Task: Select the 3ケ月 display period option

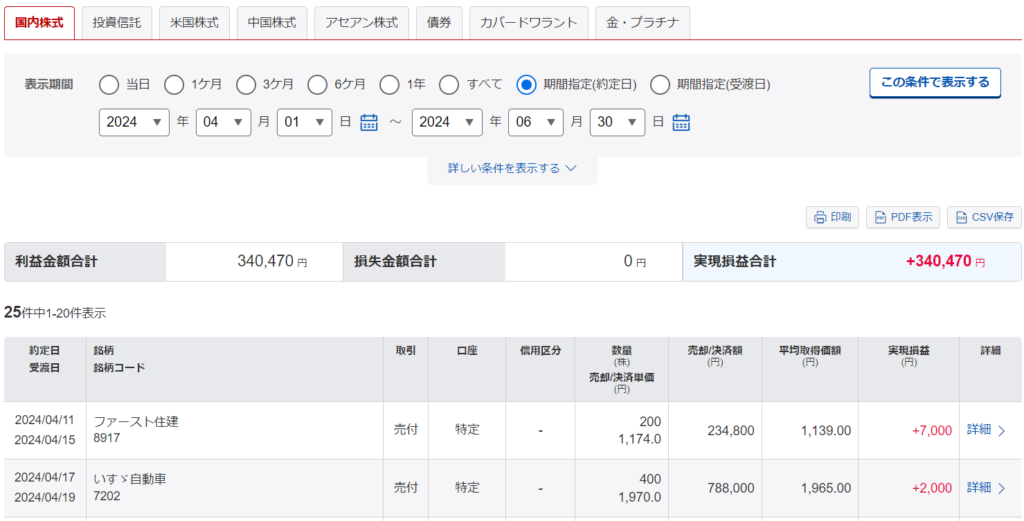Action: (246, 84)
